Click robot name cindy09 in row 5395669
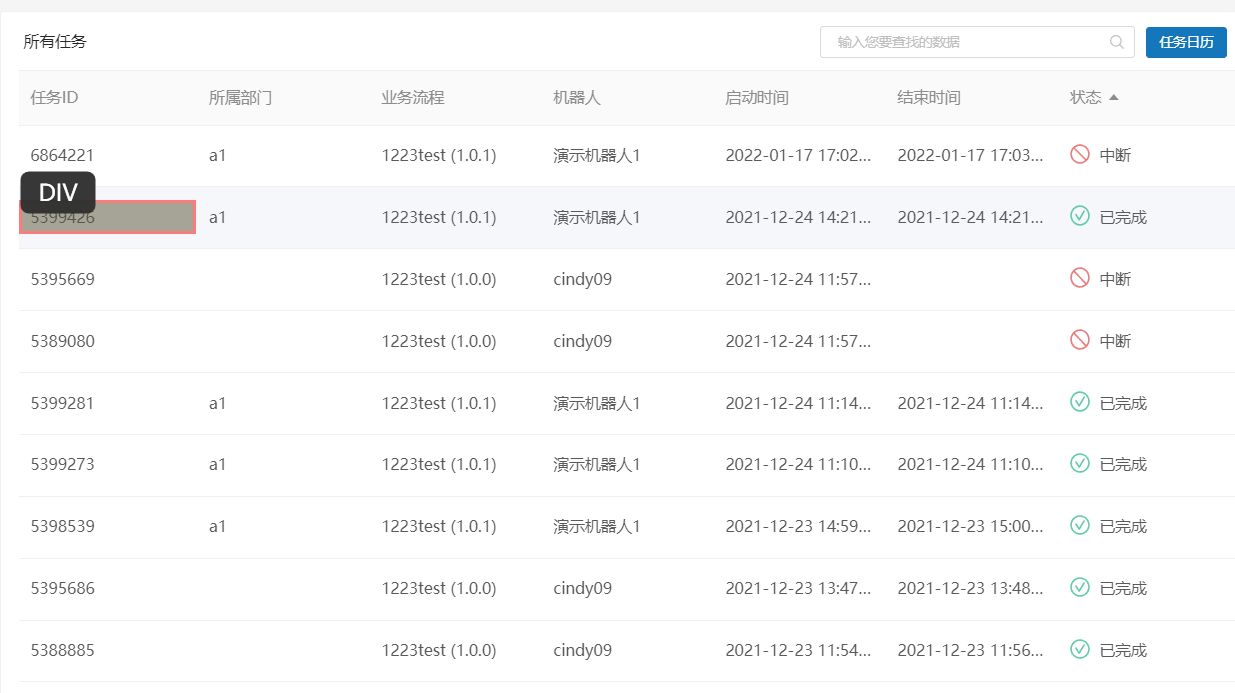This screenshot has height=693, width=1235. pyautogui.click(x=582, y=280)
